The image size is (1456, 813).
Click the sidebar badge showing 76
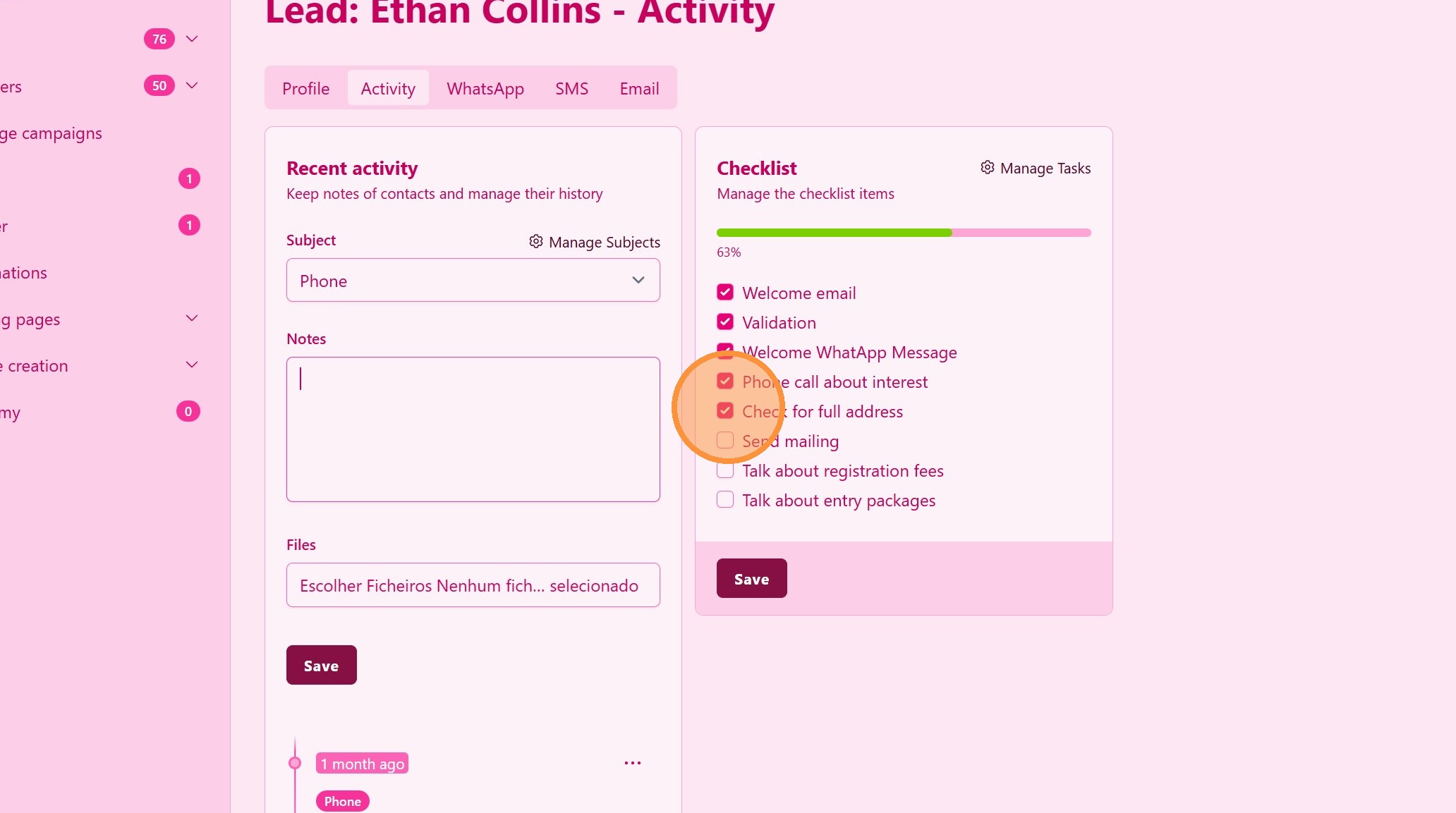click(x=159, y=39)
